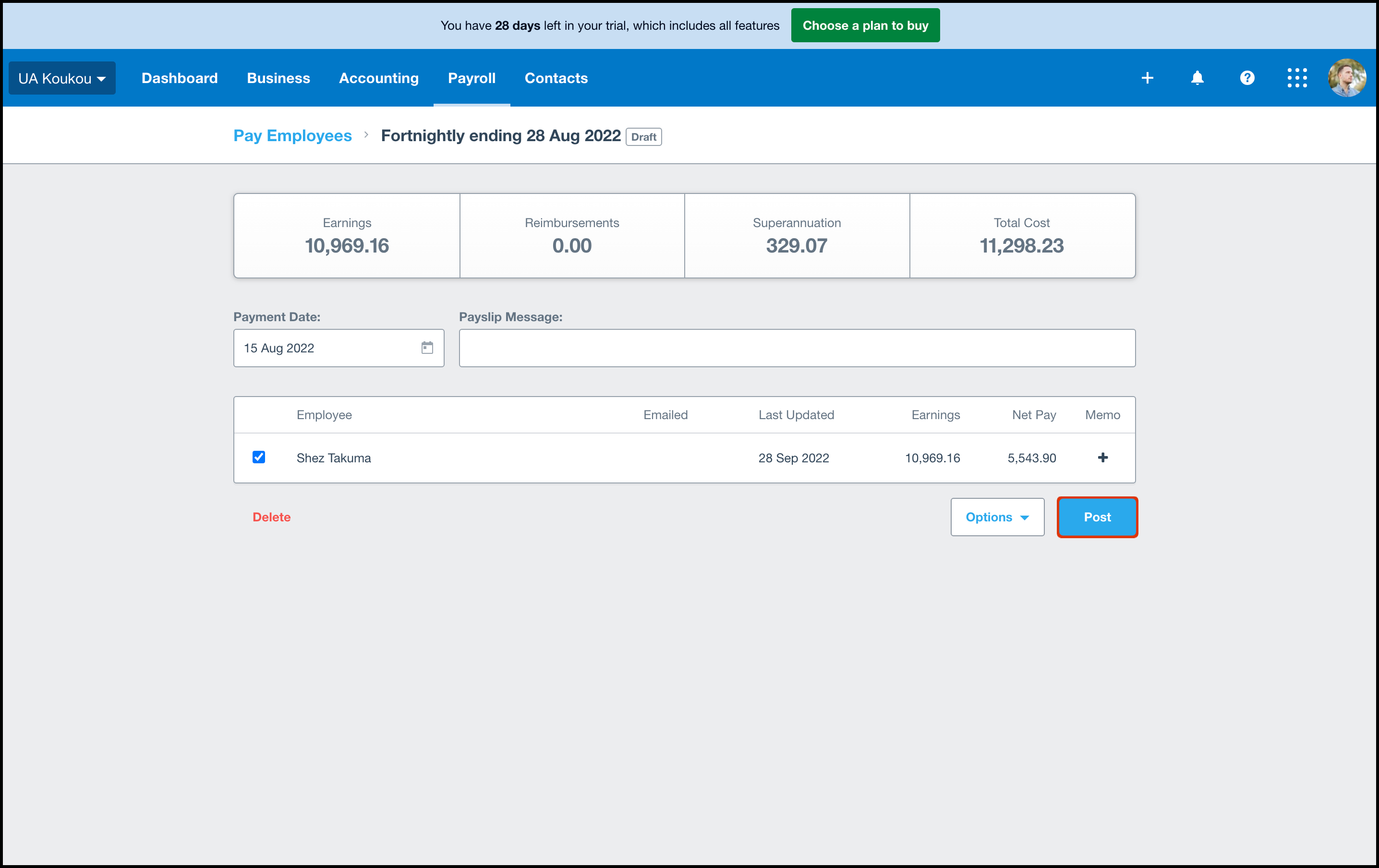Viewport: 1379px width, 868px height.
Task: Click the profile avatar picture
Action: (1347, 78)
